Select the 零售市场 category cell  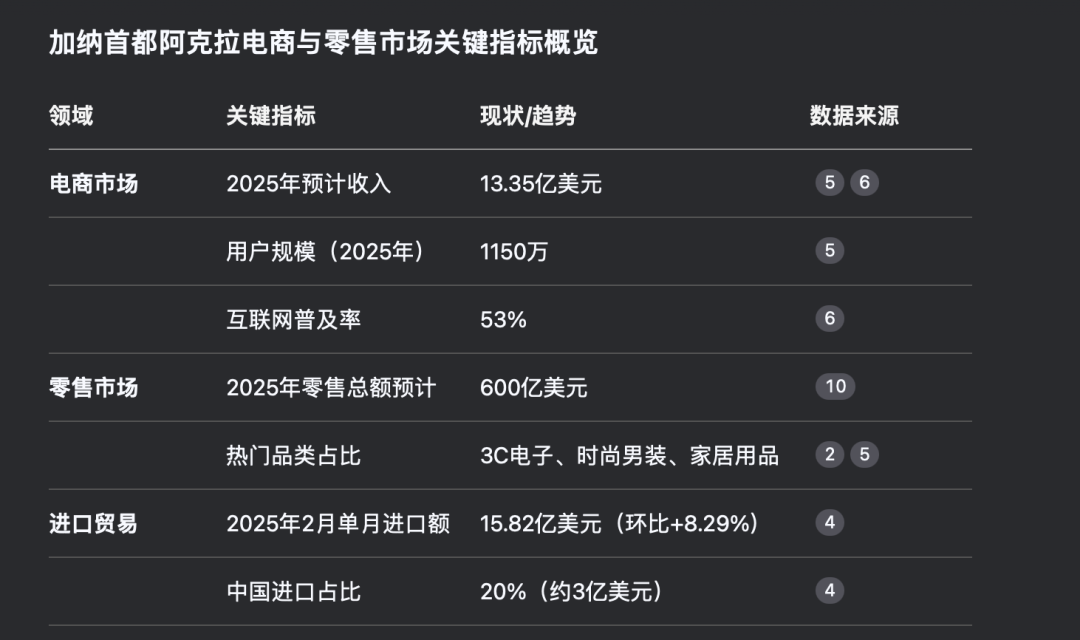coord(94,388)
